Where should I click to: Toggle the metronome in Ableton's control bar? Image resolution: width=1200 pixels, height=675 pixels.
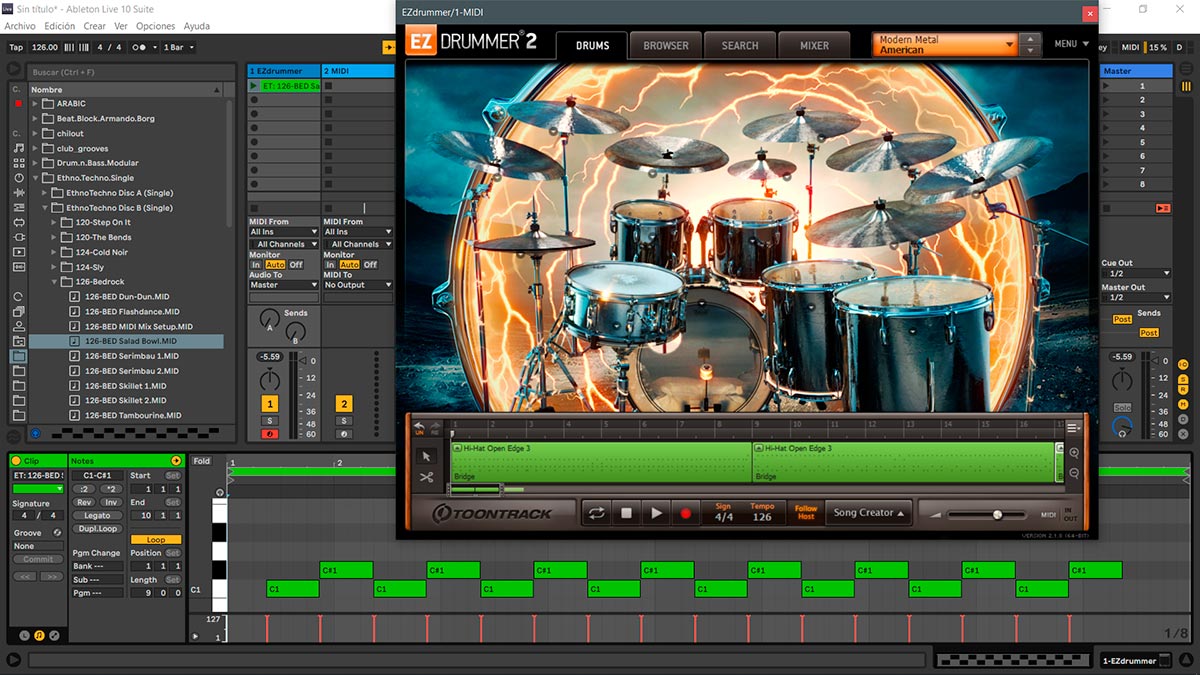(142, 47)
